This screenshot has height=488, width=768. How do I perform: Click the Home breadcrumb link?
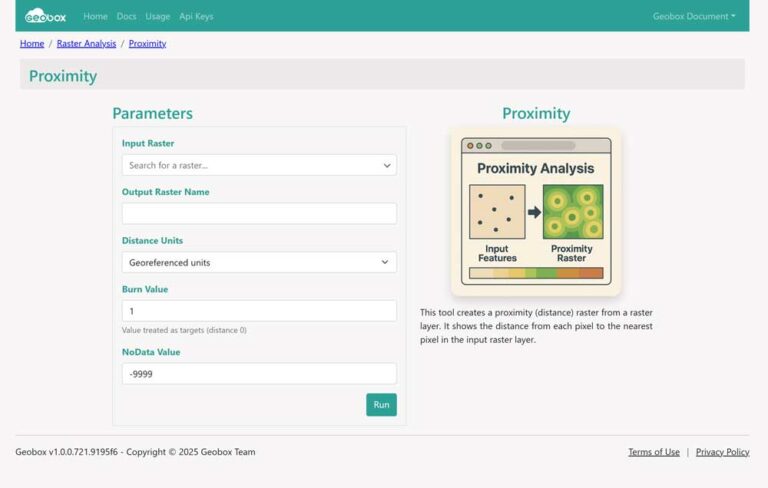click(x=32, y=44)
